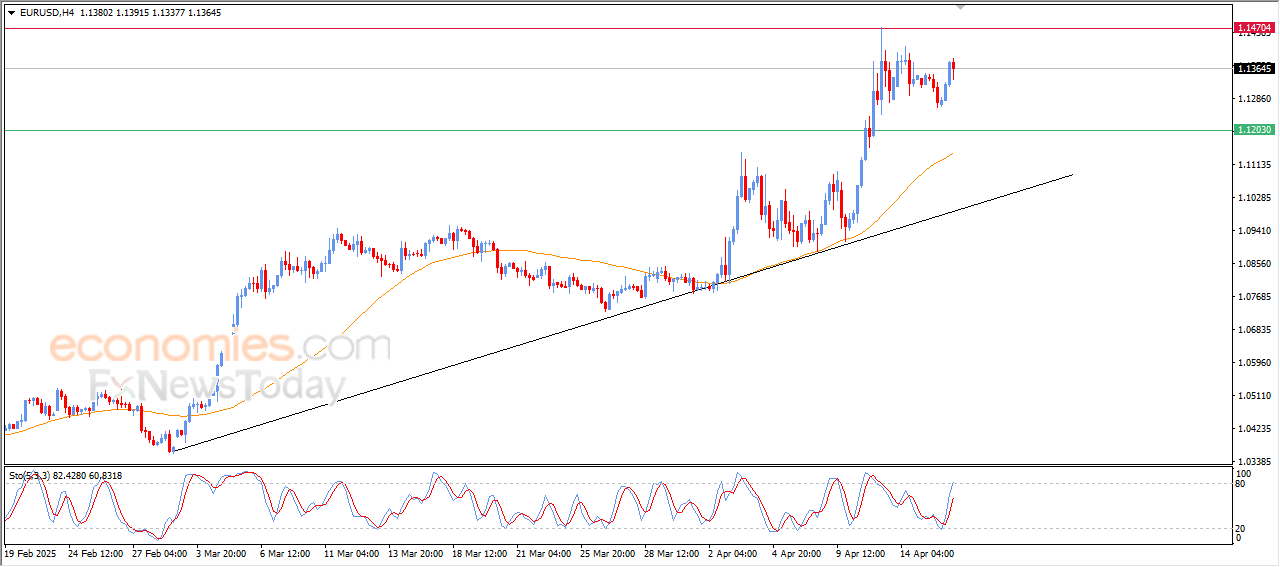Click the 1.09410 price axis value

1254,231
